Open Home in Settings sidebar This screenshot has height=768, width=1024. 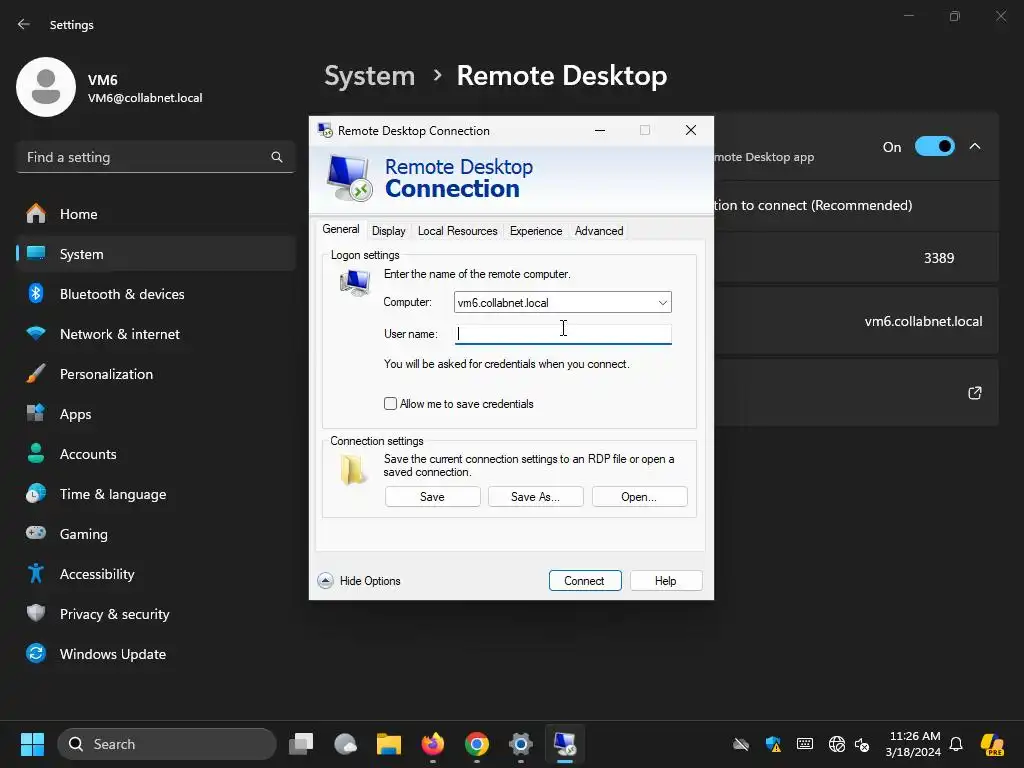click(155, 214)
